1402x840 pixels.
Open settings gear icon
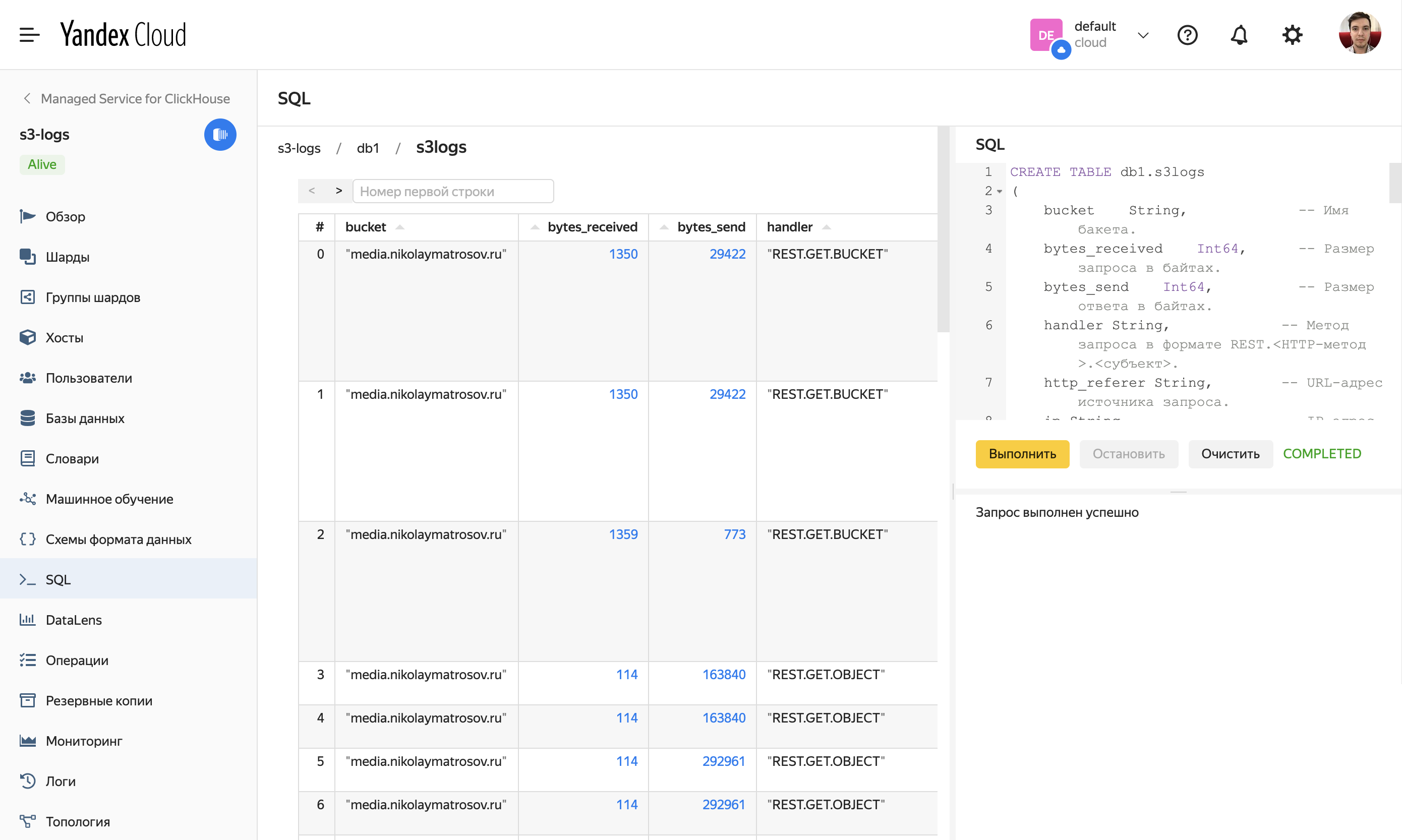[x=1292, y=35]
